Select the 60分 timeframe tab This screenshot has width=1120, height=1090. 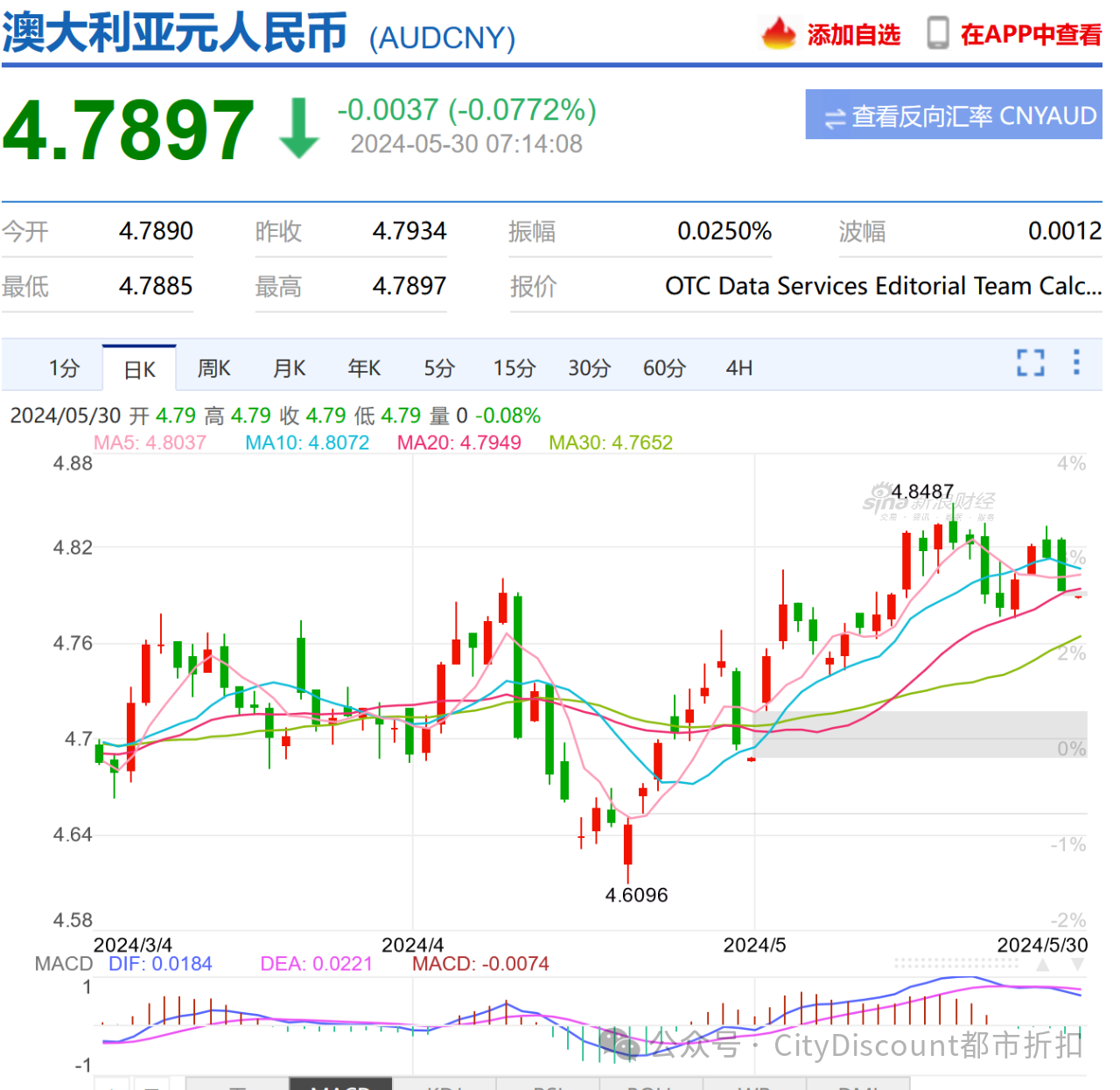click(664, 368)
